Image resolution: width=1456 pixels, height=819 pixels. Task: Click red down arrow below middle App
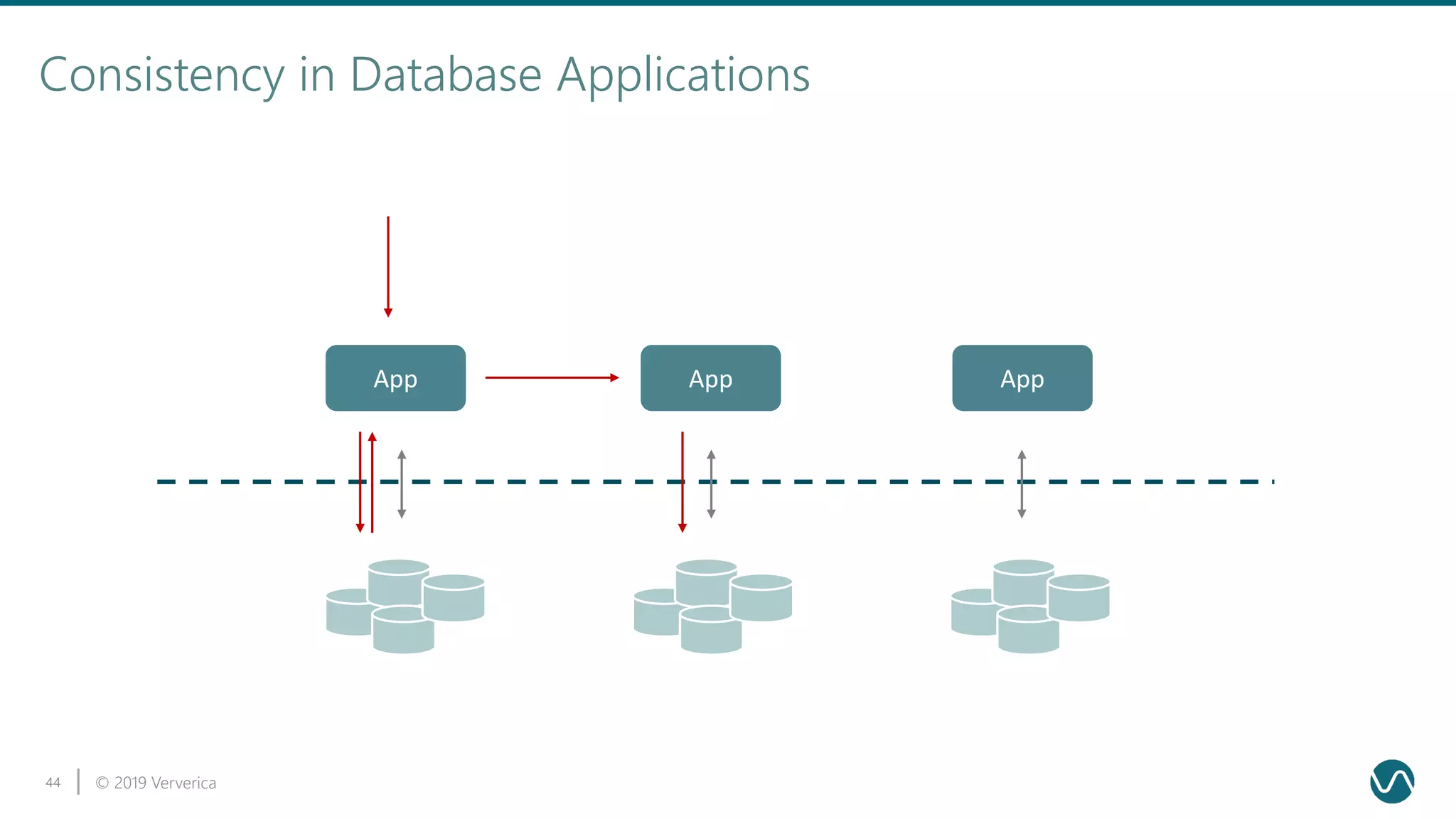pos(682,498)
